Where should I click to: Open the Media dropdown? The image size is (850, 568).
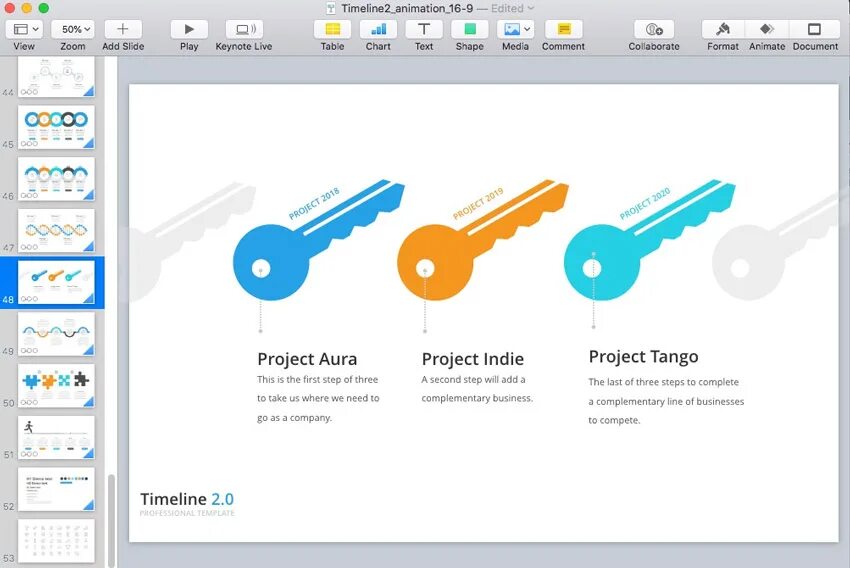[x=515, y=29]
